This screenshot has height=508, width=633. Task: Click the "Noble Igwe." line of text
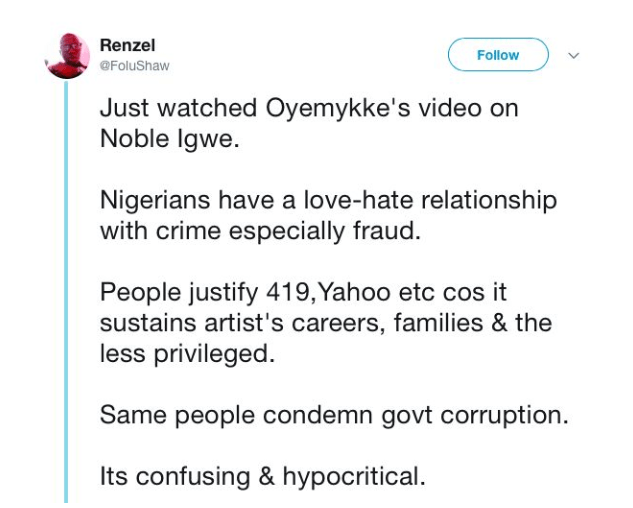point(170,140)
